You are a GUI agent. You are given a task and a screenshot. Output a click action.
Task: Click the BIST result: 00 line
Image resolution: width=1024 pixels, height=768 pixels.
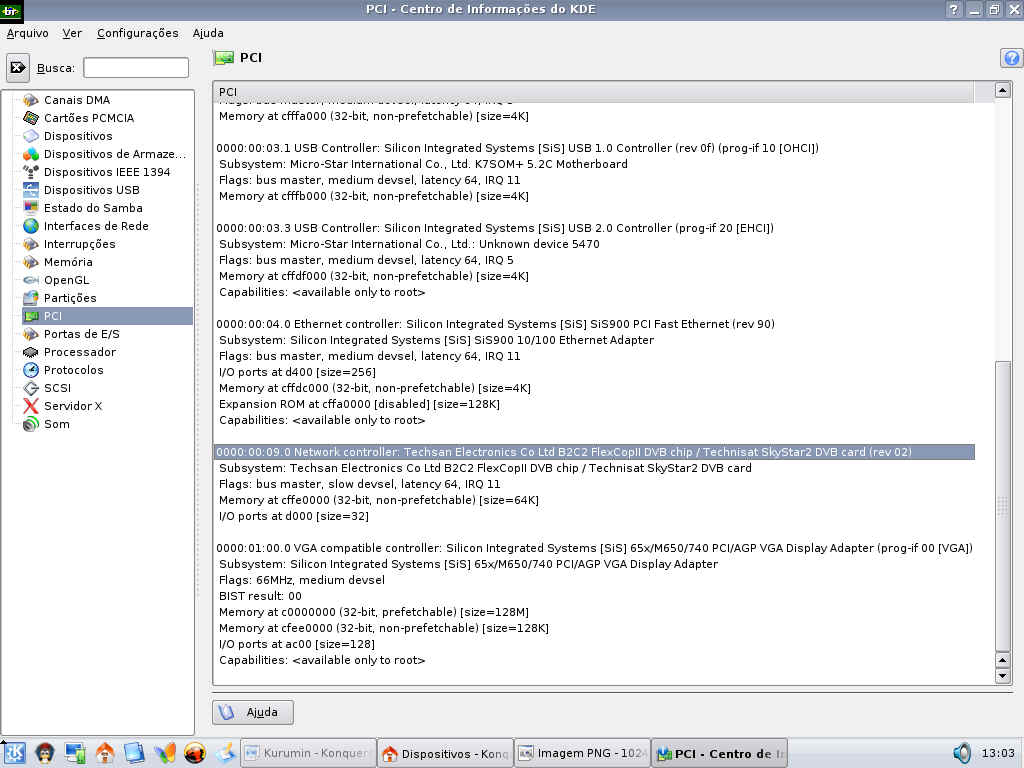(260, 596)
